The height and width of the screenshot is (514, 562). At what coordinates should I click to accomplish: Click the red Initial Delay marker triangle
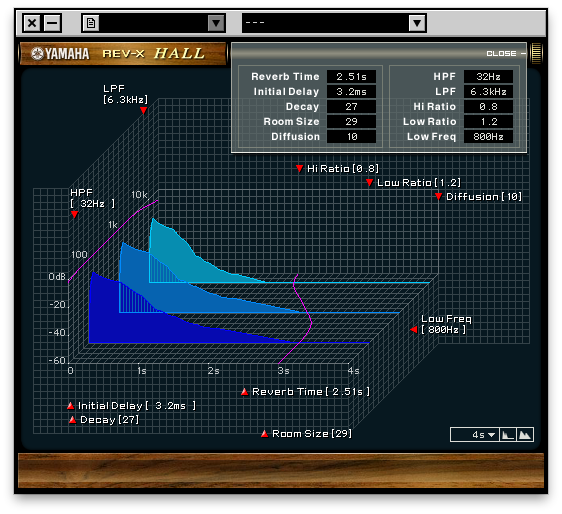point(71,405)
